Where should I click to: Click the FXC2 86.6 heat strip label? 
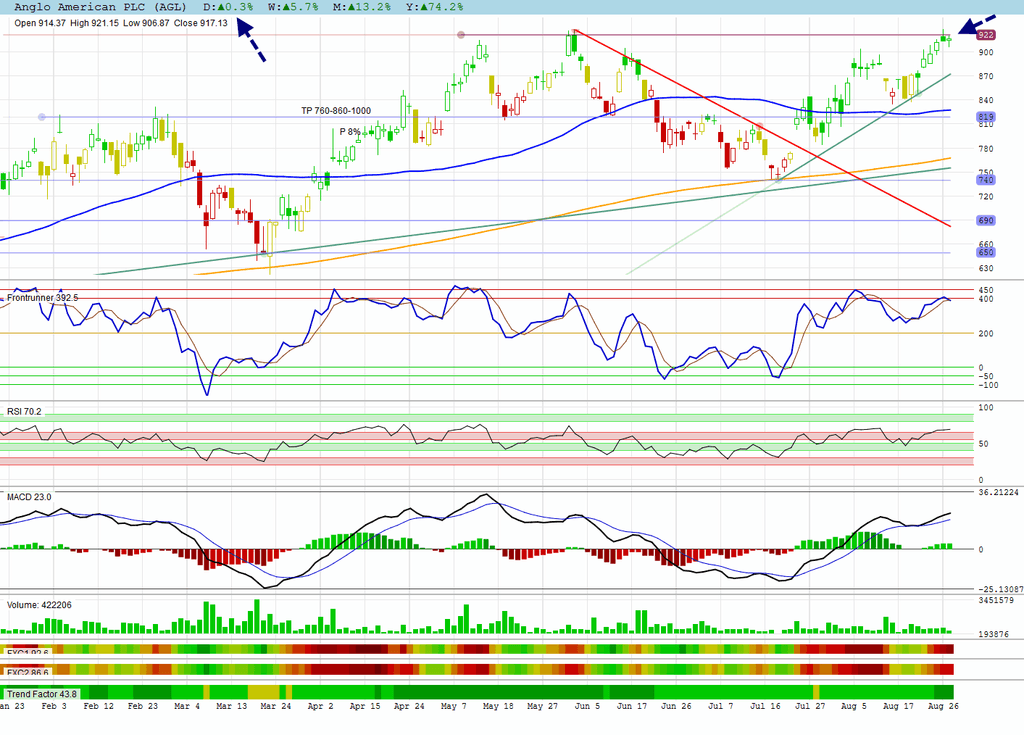pos(27,672)
